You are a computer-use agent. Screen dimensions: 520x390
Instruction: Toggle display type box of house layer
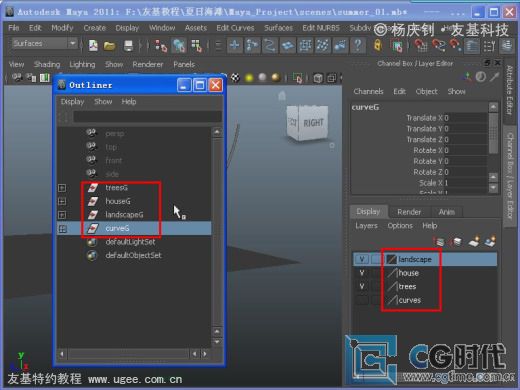tap(377, 273)
